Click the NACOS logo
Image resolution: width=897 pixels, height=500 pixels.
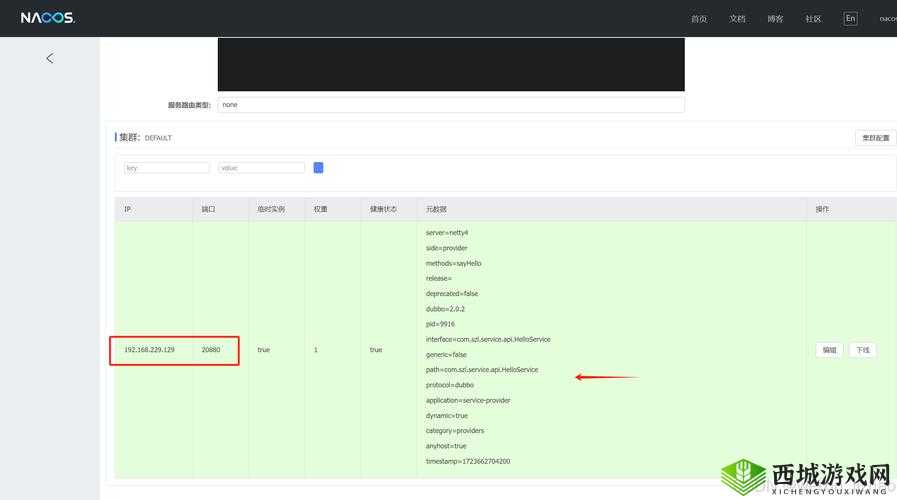47,18
